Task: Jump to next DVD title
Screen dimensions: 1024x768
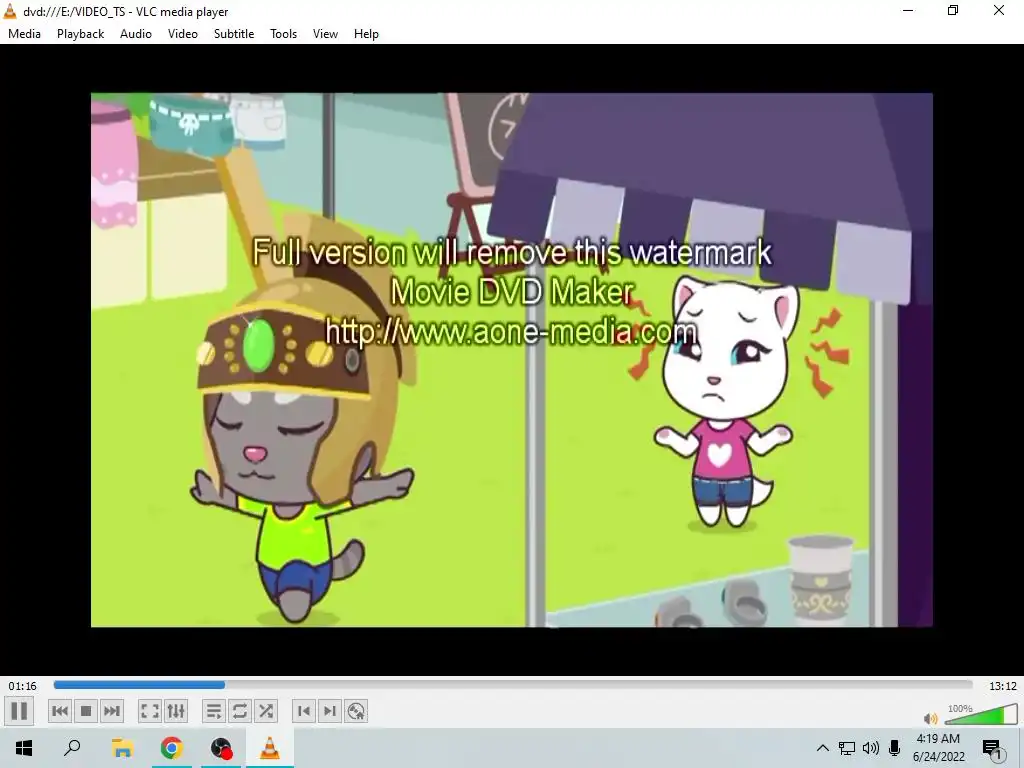Action: click(x=330, y=711)
